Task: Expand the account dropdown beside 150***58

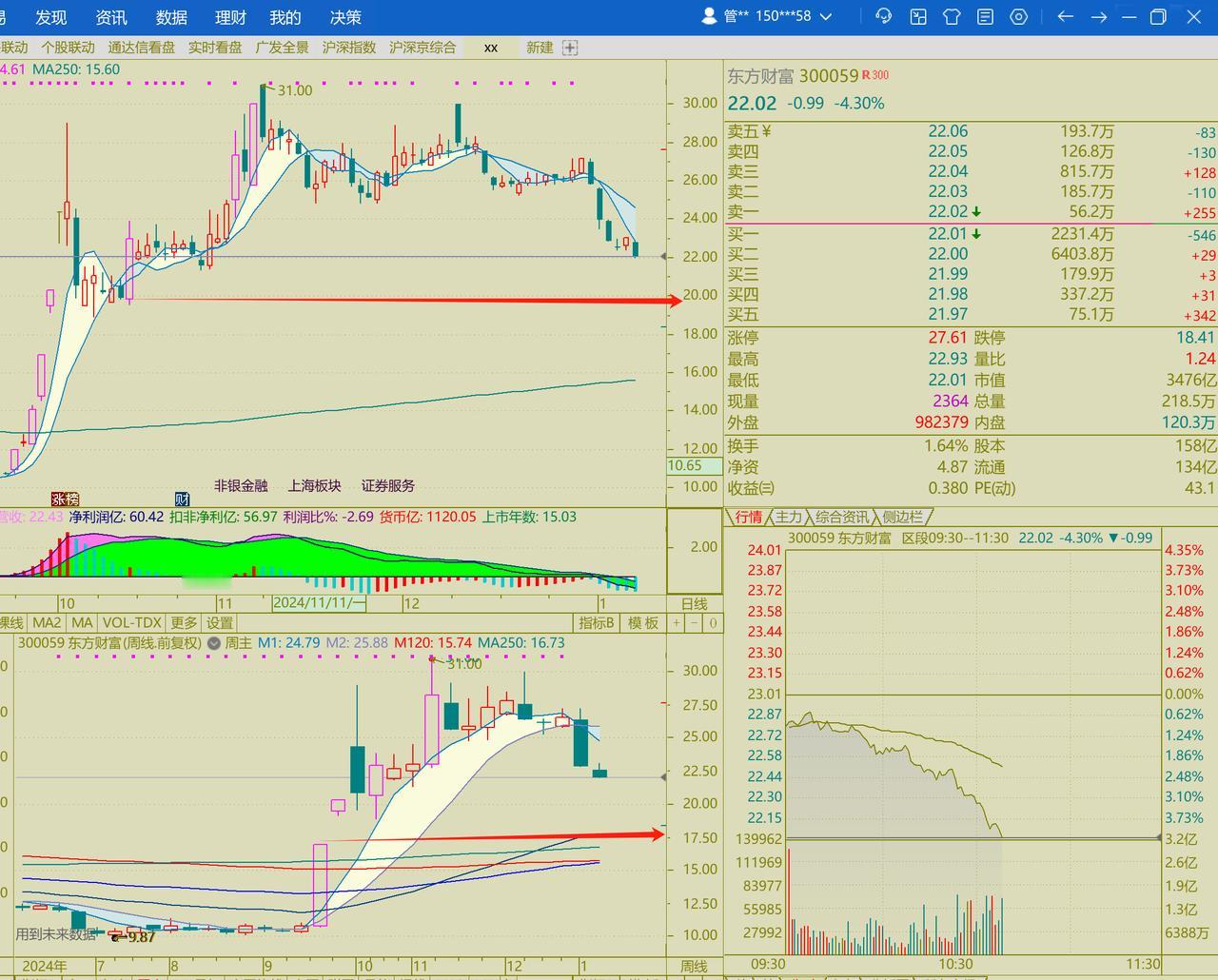Action: pos(826,16)
